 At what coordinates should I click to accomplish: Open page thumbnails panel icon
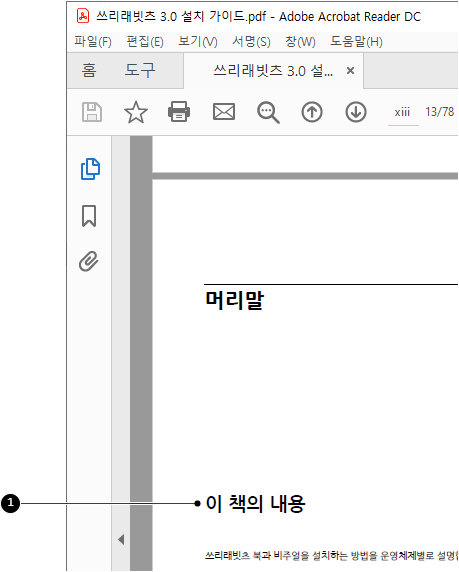[x=90, y=169]
